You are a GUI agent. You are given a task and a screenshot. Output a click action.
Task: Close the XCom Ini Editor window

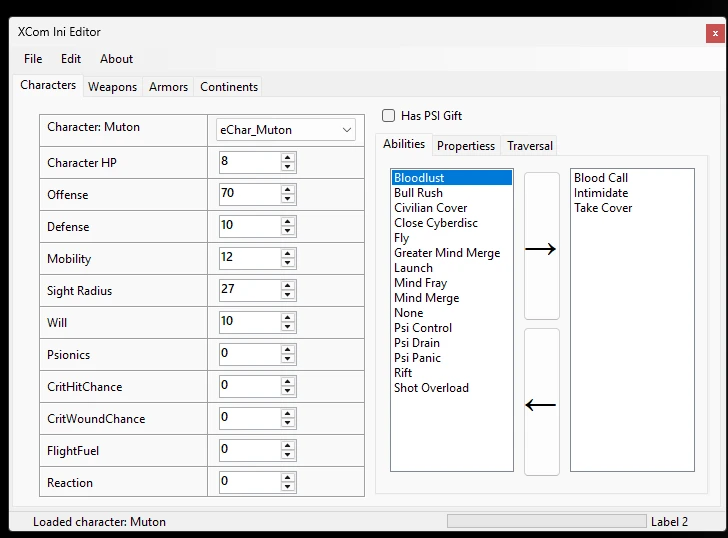[714, 32]
